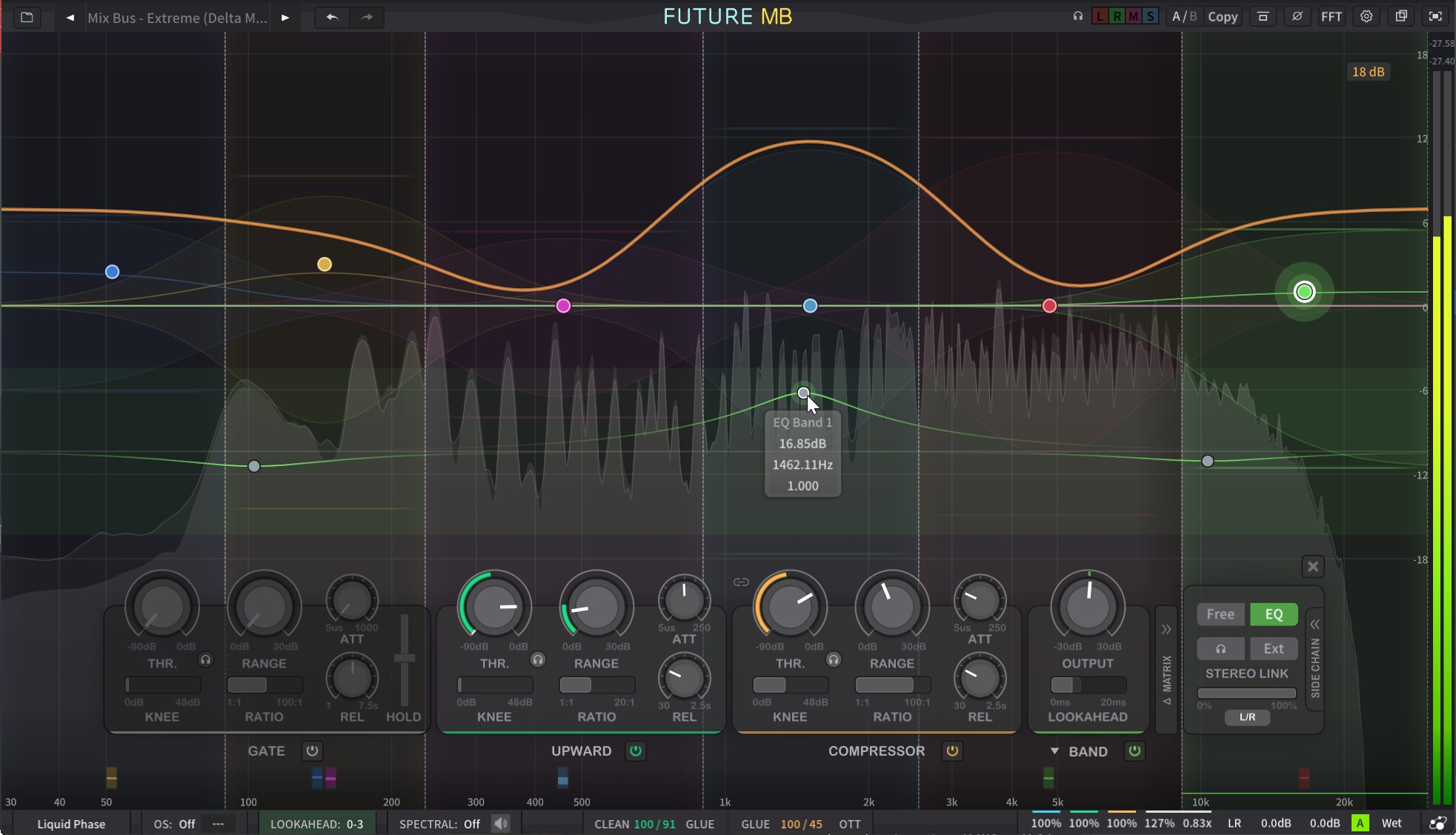Image resolution: width=1456 pixels, height=835 pixels.
Task: Collapse the Side Chain panel
Action: pyautogui.click(x=1314, y=624)
